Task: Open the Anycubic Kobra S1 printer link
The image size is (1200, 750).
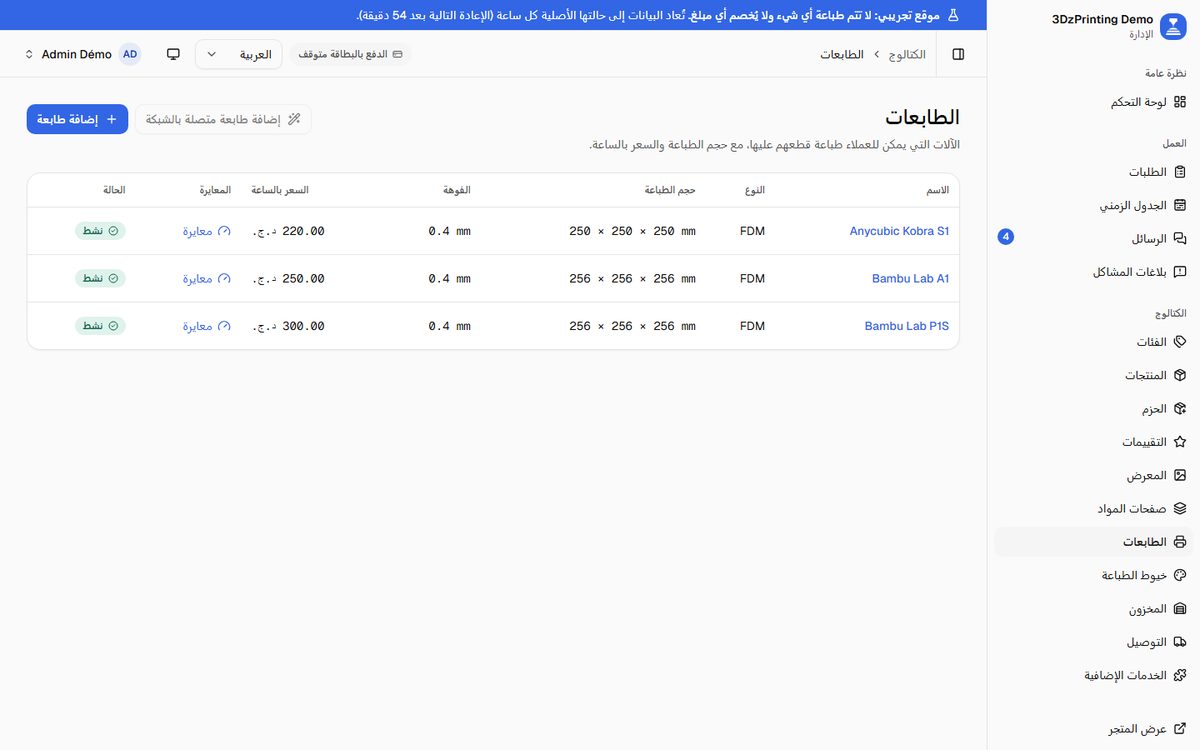Action: tap(899, 231)
